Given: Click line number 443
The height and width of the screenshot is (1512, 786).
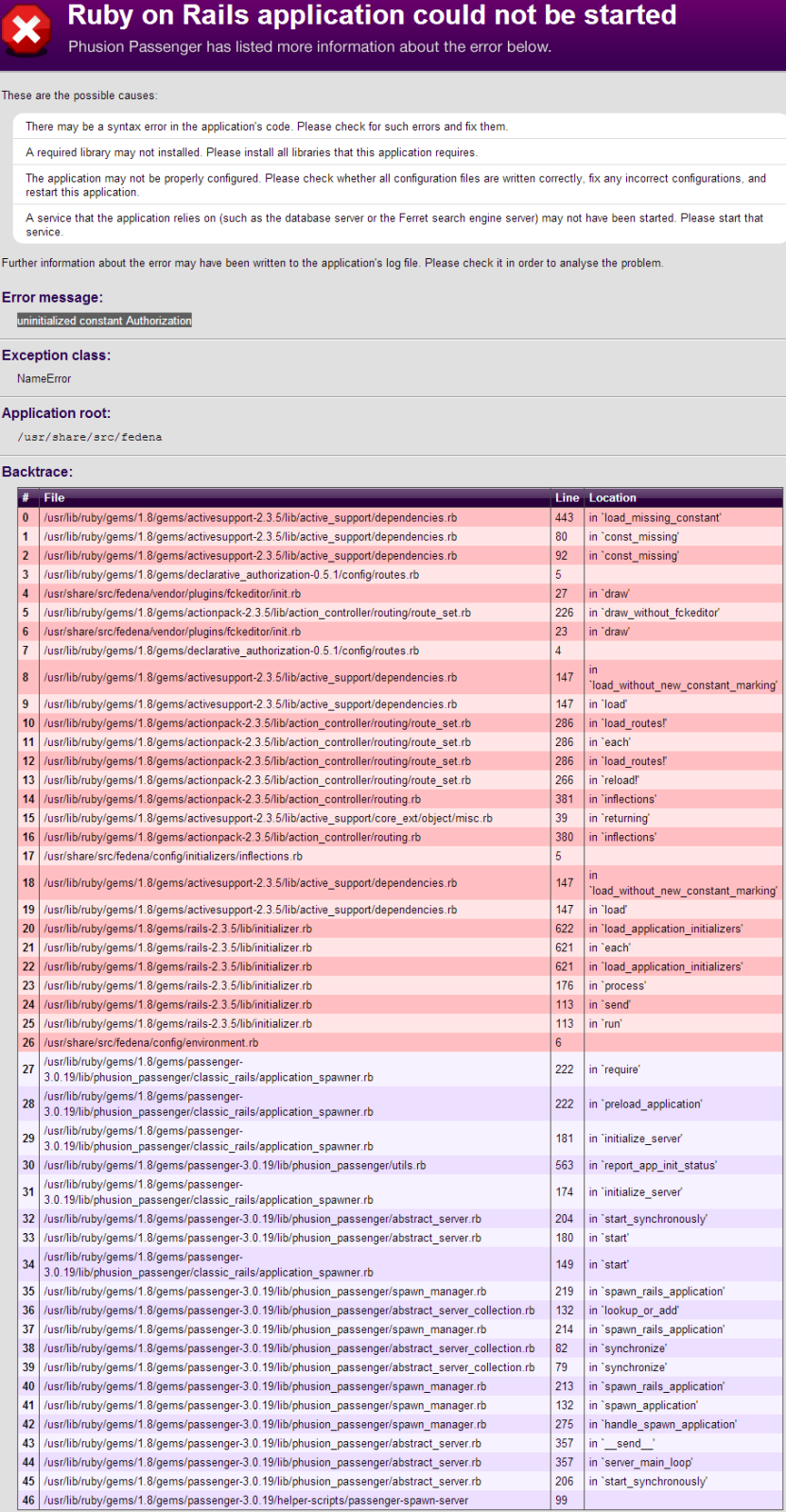Looking at the screenshot, I should [x=565, y=518].
